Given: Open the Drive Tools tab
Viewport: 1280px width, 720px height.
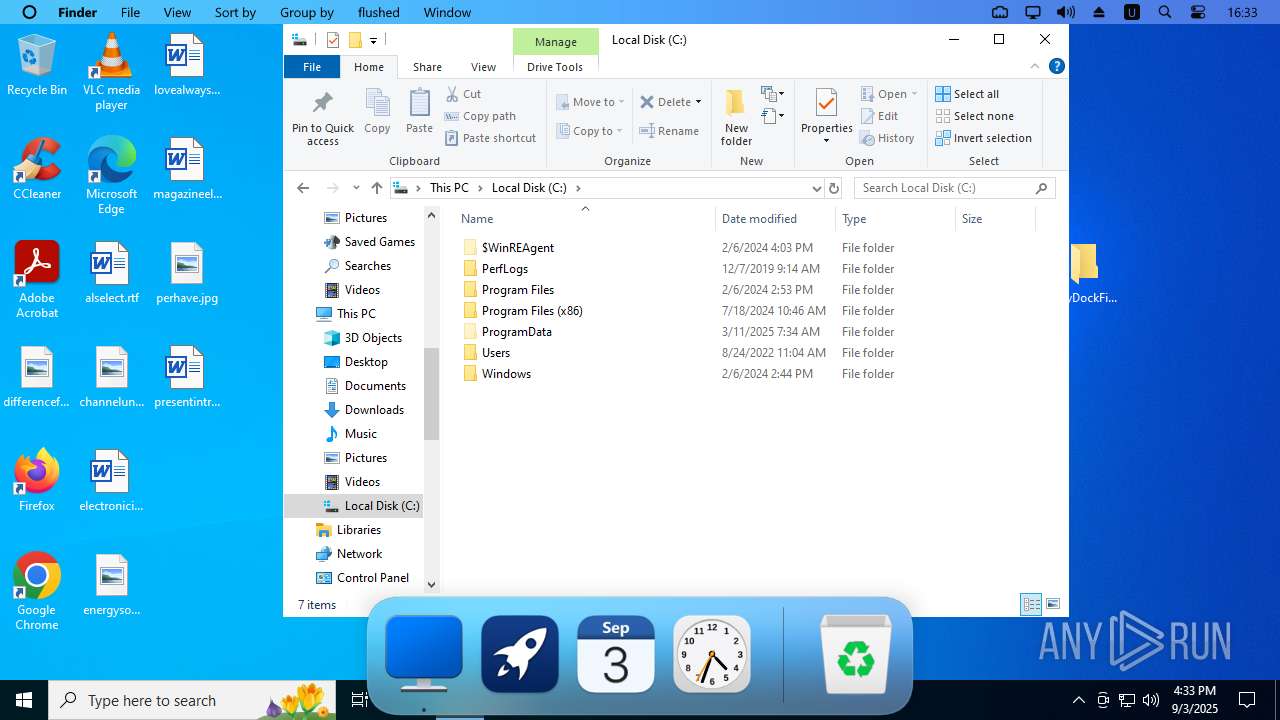Looking at the screenshot, I should (x=555, y=67).
